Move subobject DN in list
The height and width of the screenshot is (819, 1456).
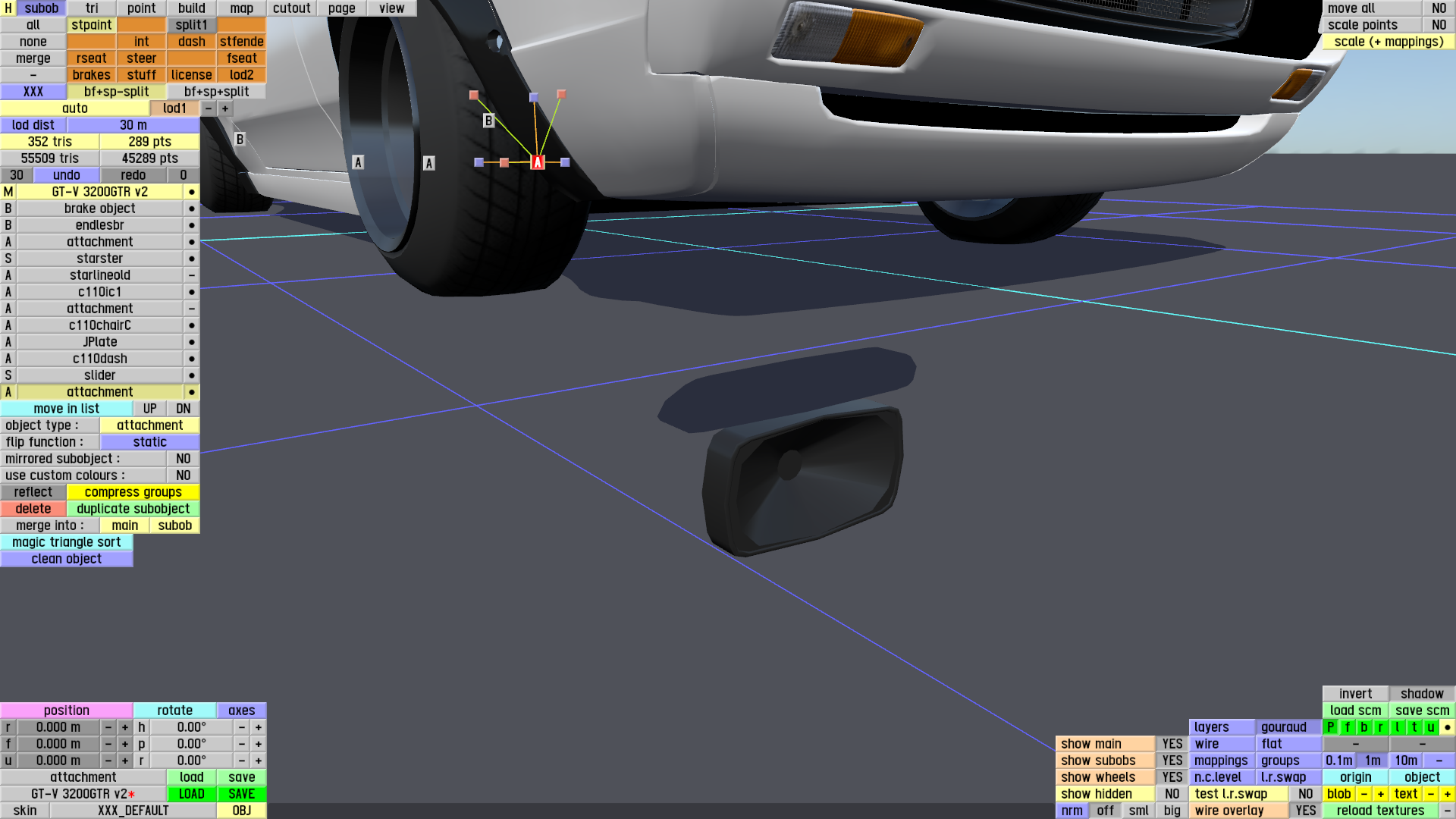(x=183, y=409)
